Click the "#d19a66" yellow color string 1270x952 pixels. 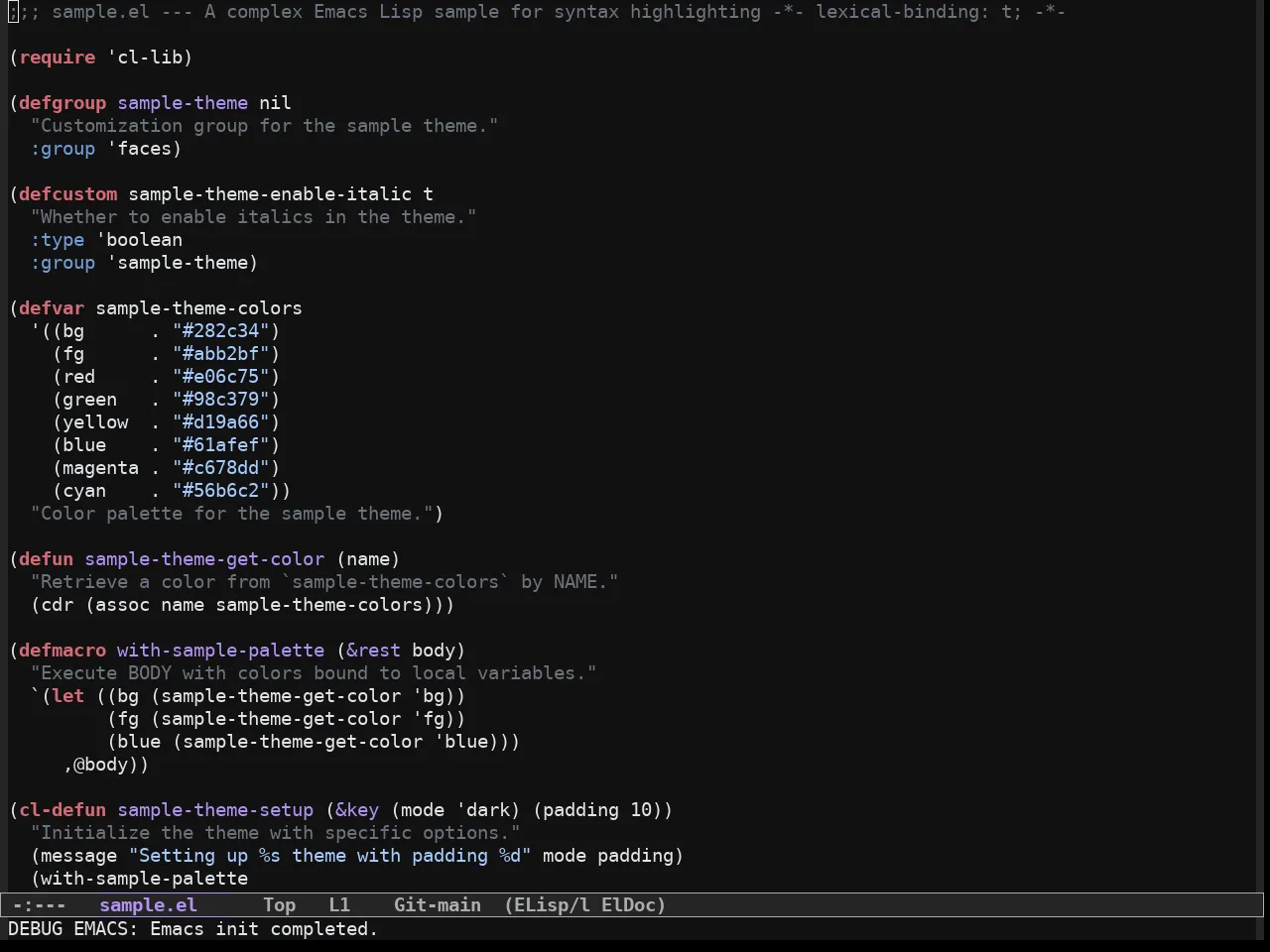coord(221,422)
